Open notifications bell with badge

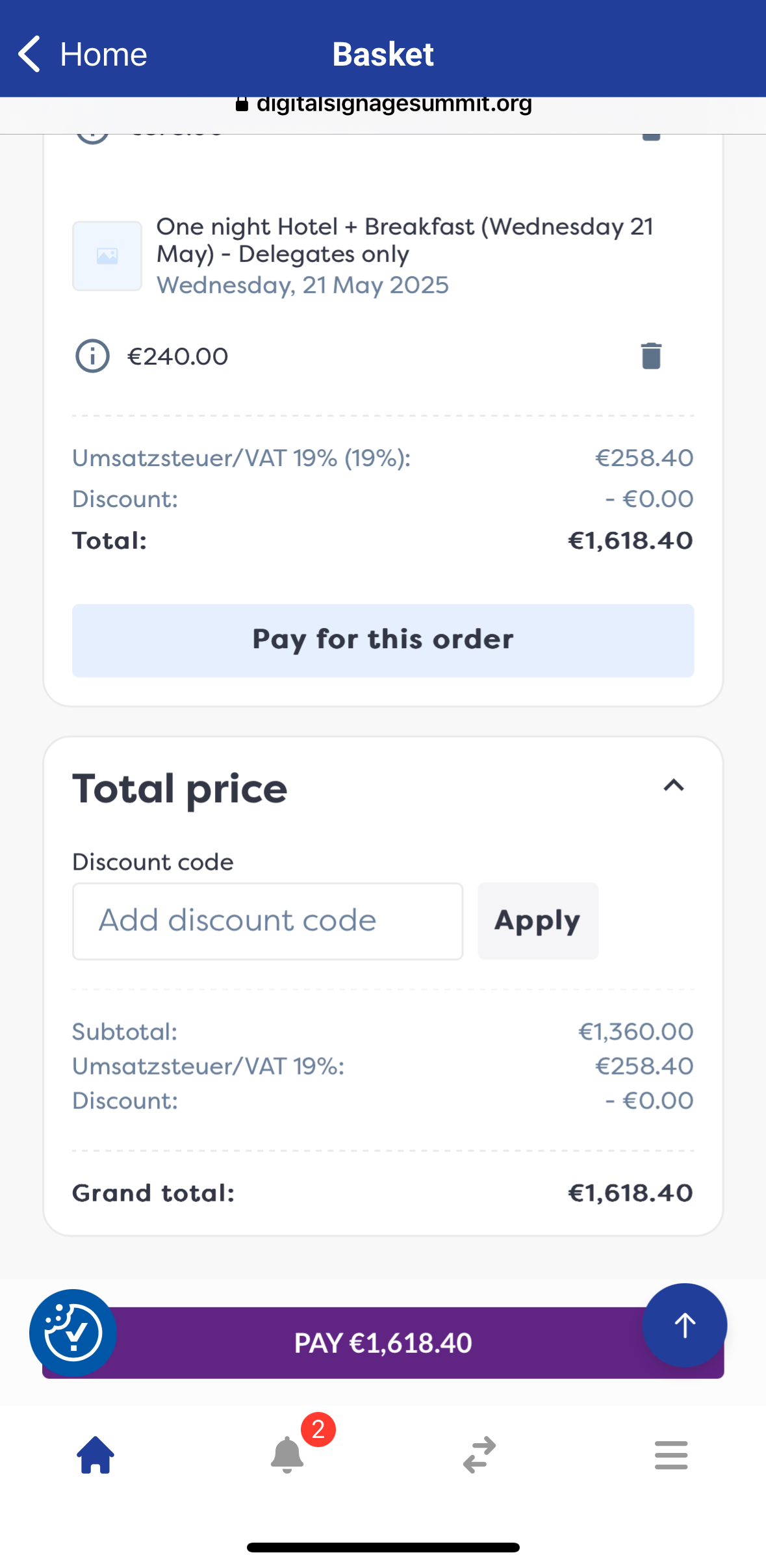tap(287, 1455)
